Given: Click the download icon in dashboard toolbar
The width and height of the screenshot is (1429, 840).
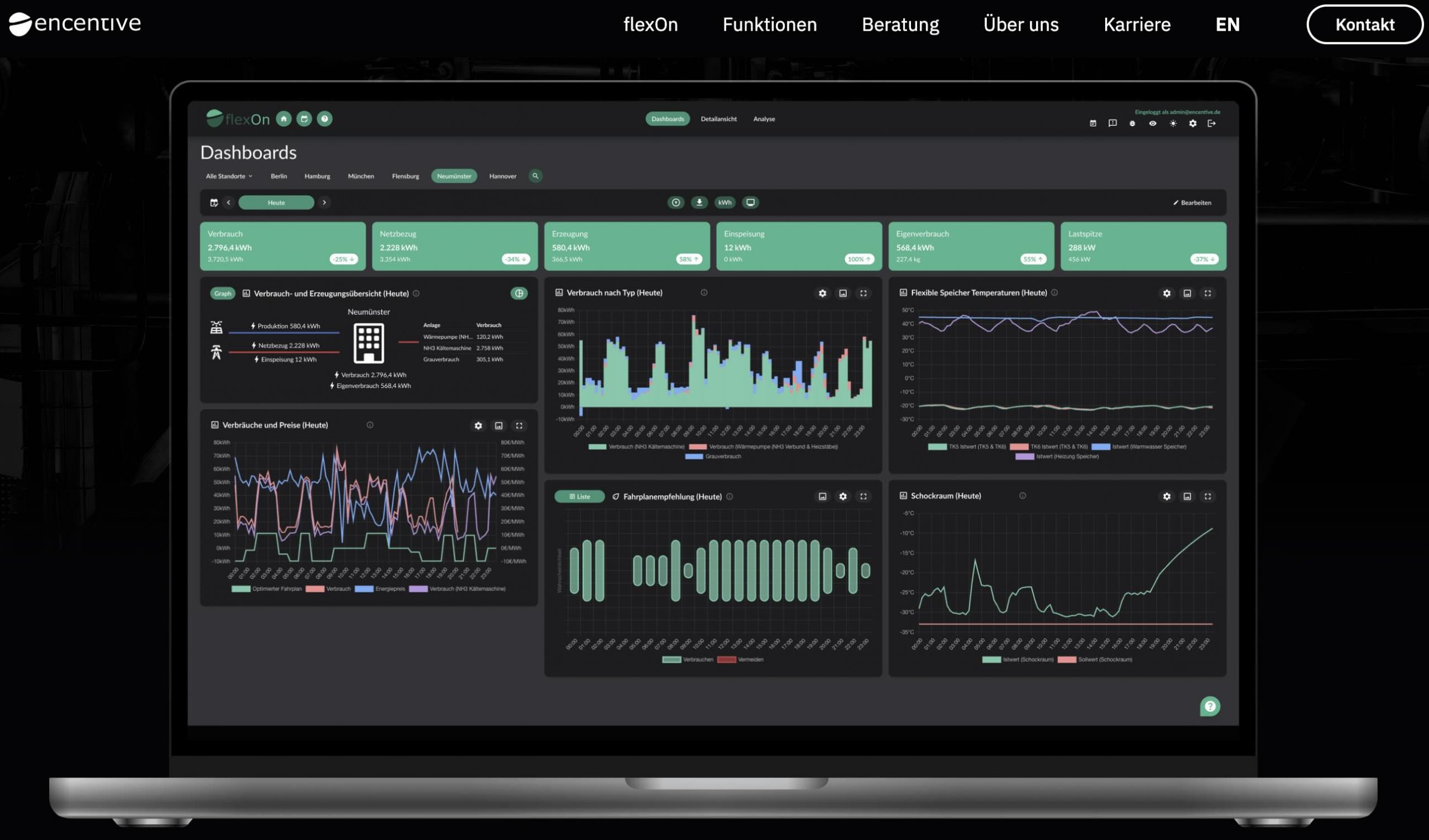Looking at the screenshot, I should [x=699, y=203].
